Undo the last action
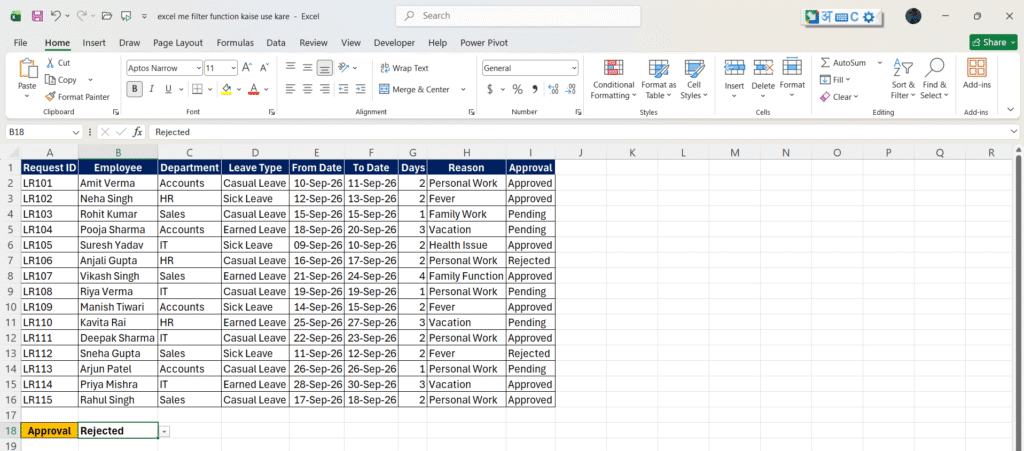1024x451 pixels. [56, 16]
